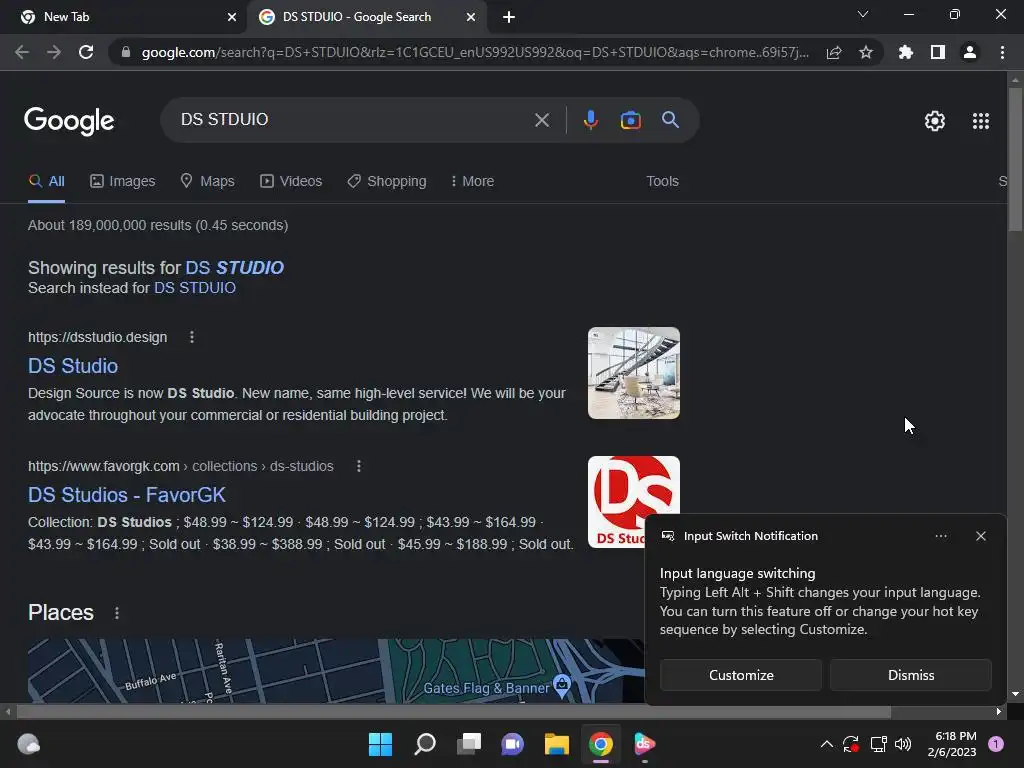This screenshot has width=1024, height=768.
Task: Open the Extensions puzzle icon
Action: pos(906,52)
